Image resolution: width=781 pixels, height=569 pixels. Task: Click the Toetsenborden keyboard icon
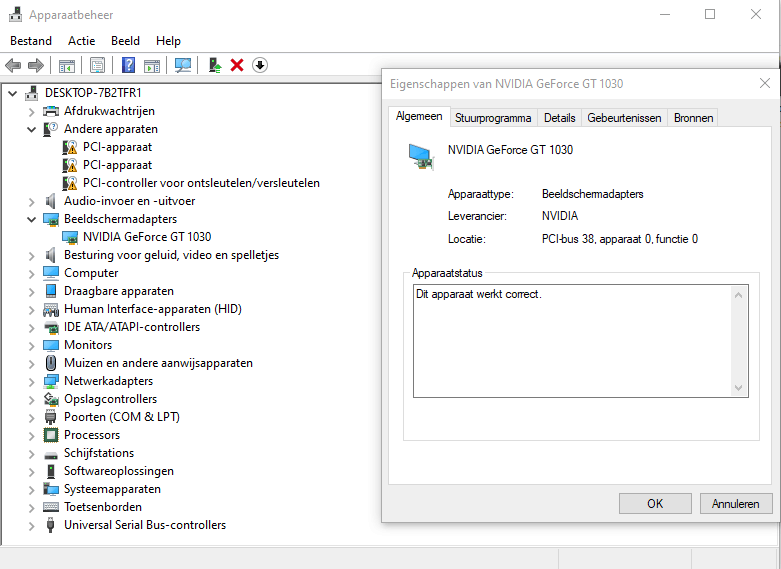tap(51, 507)
